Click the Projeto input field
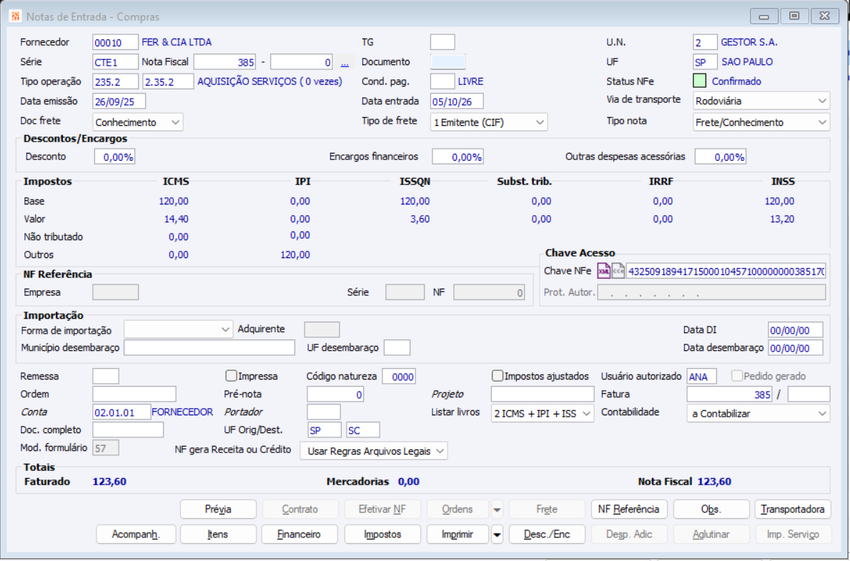This screenshot has height=561, width=850. [543, 394]
